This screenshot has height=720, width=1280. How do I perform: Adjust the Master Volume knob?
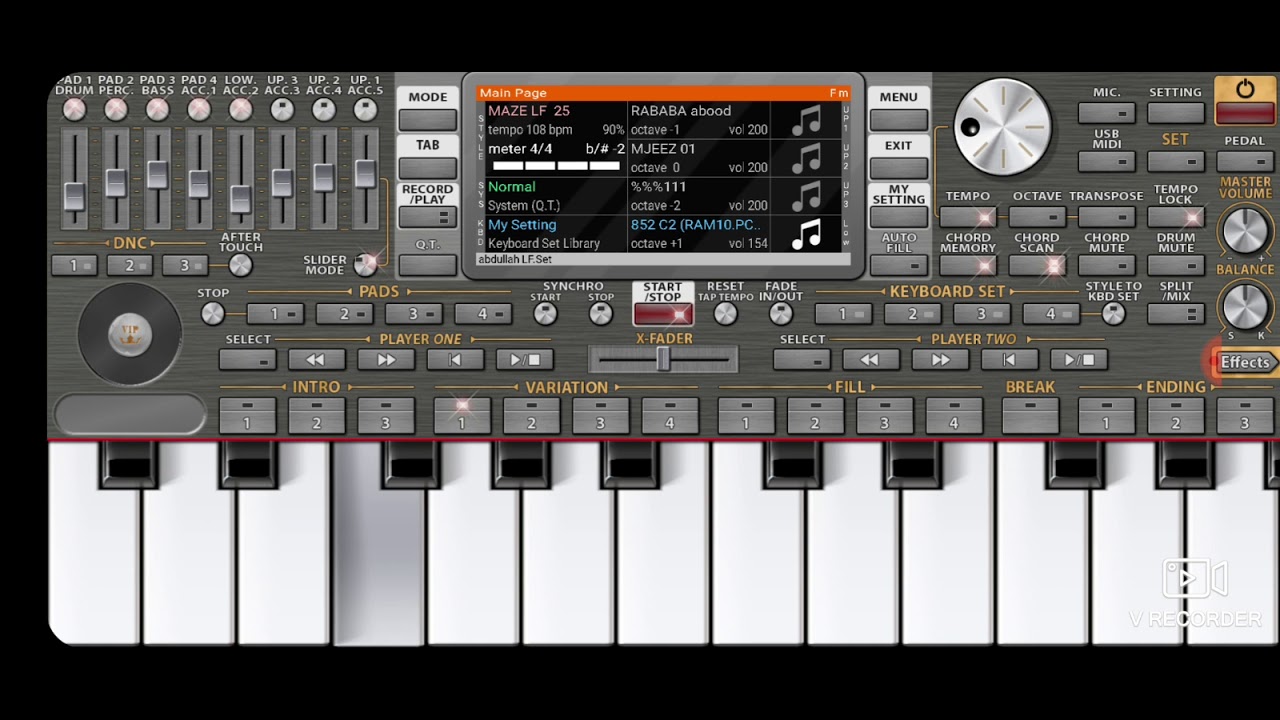click(x=1245, y=232)
